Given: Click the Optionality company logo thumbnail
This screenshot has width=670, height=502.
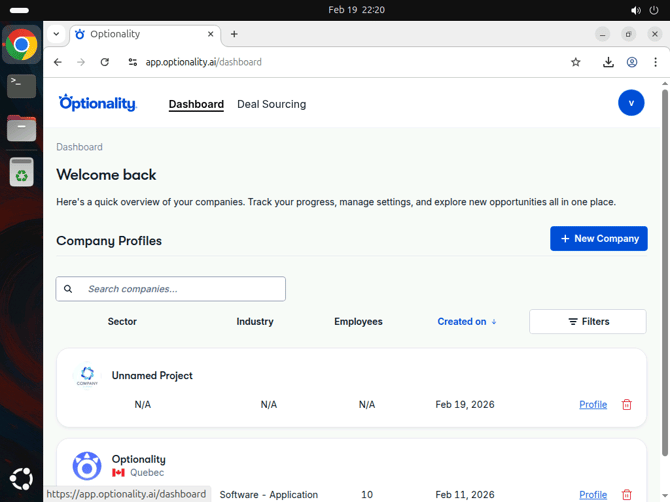Looking at the screenshot, I should pos(87,466).
